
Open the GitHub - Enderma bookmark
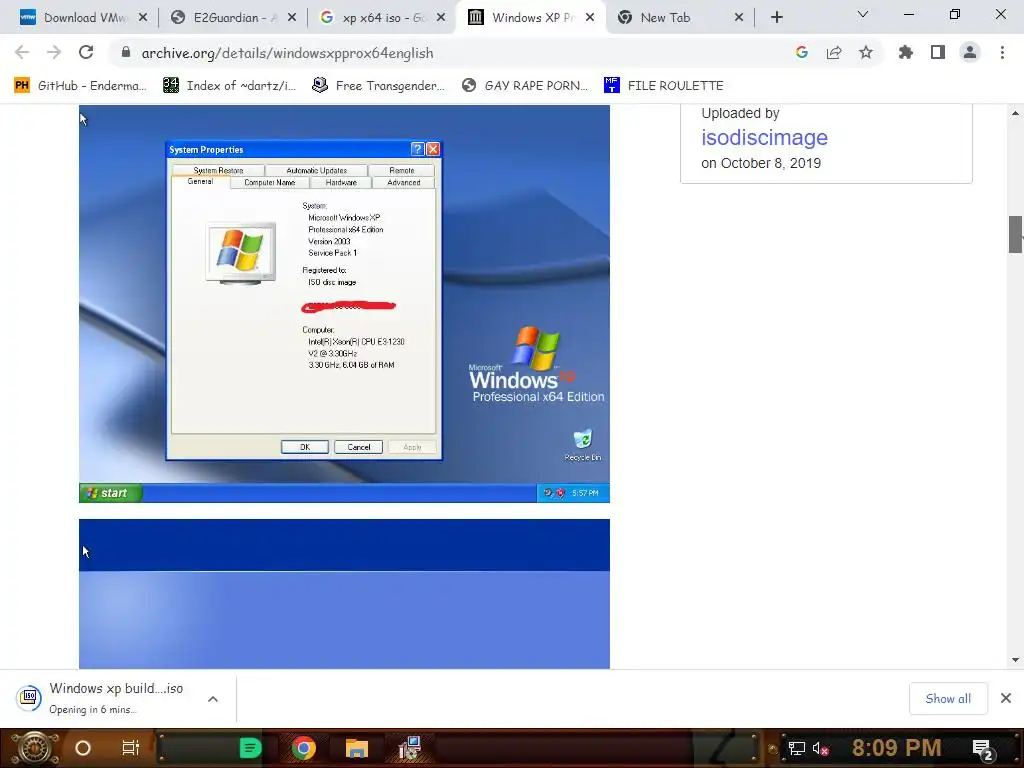click(80, 86)
